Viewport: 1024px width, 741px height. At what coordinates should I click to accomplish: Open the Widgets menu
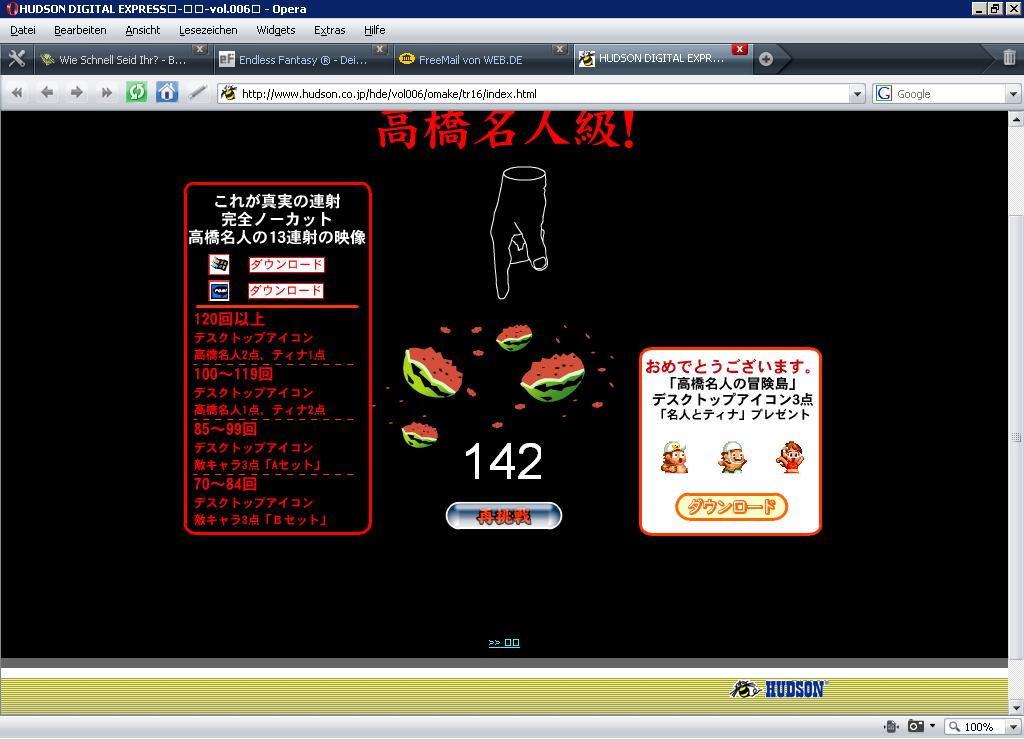pos(276,30)
